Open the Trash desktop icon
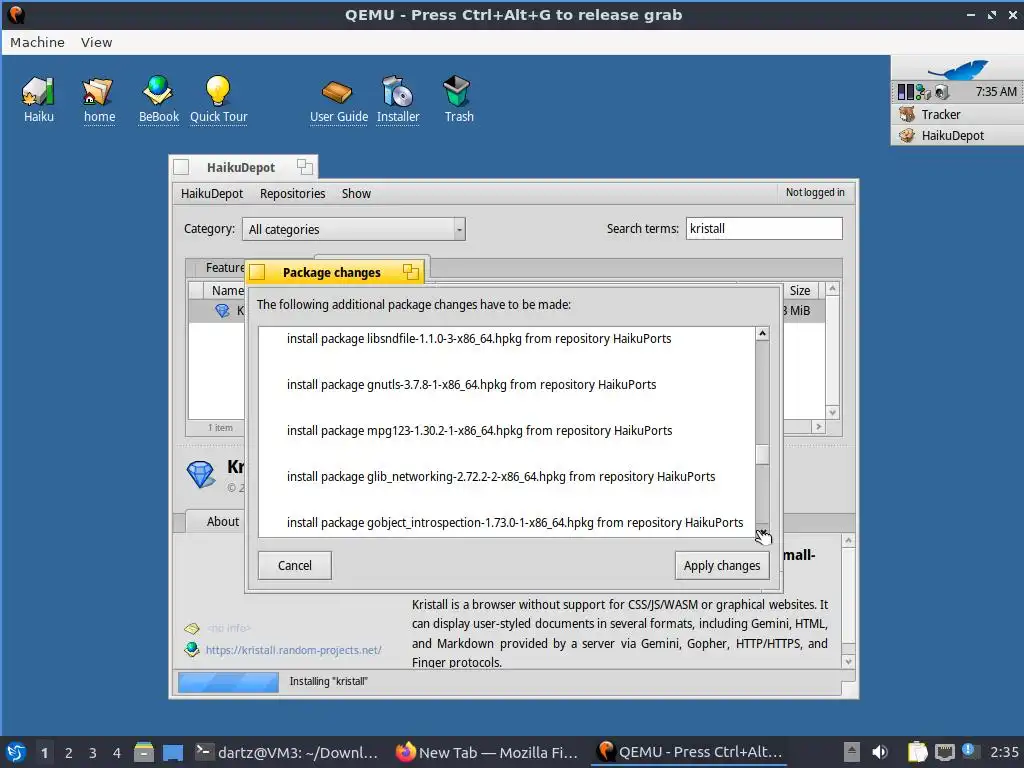The image size is (1024, 768). (458, 99)
